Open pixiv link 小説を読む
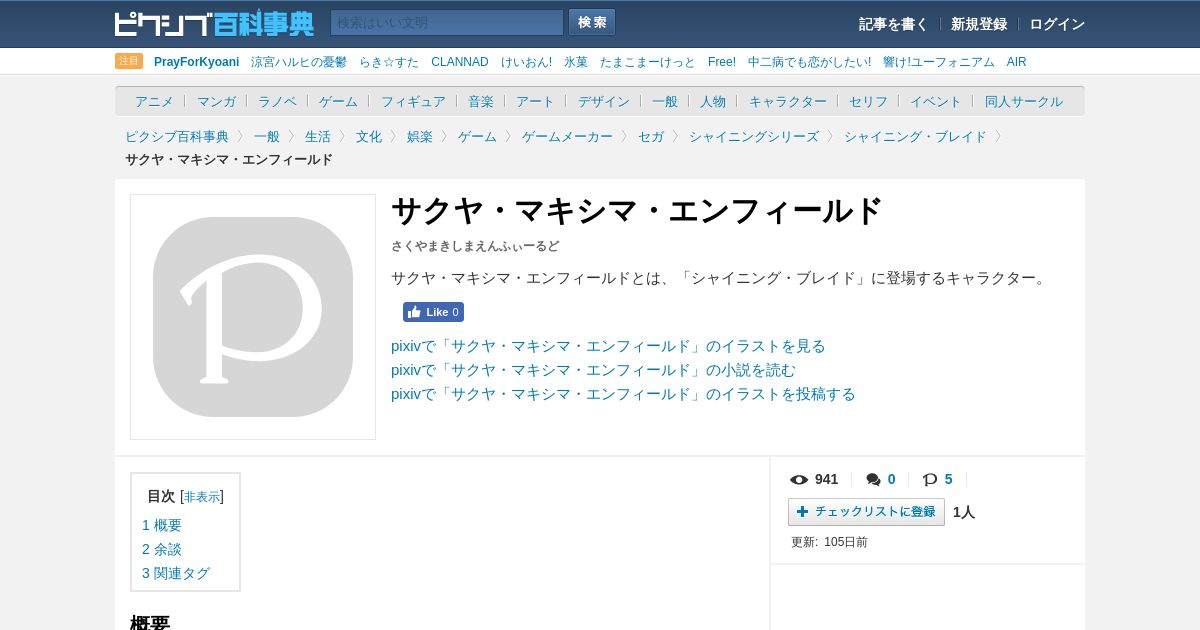The height and width of the screenshot is (630, 1200). [x=593, y=370]
